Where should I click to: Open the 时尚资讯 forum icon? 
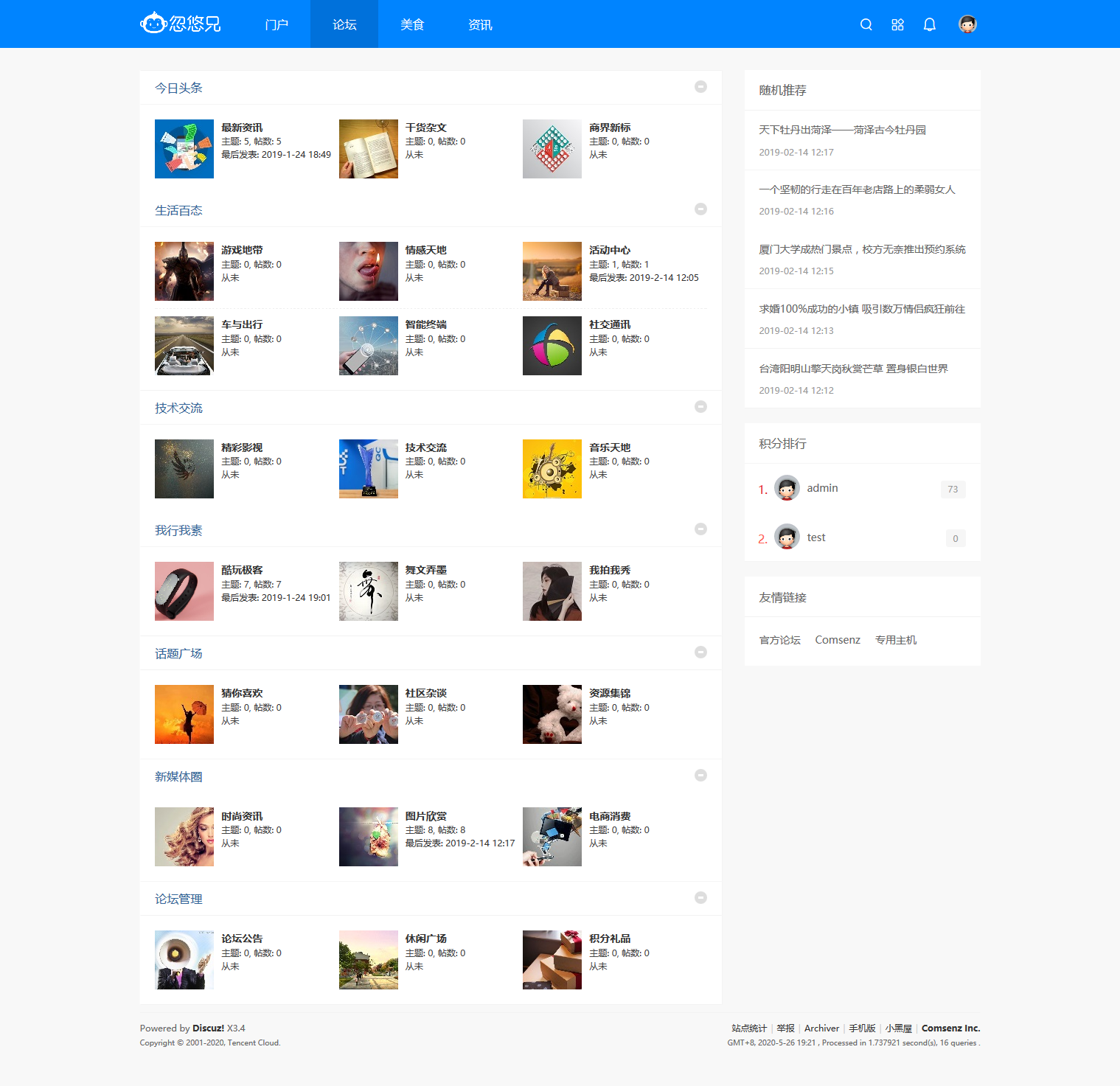coord(184,837)
